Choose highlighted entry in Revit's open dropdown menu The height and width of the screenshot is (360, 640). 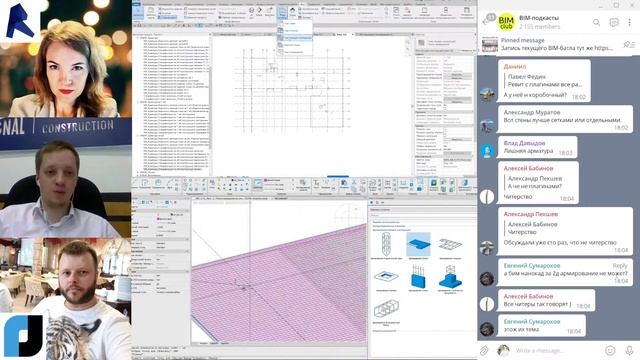pos(295,38)
